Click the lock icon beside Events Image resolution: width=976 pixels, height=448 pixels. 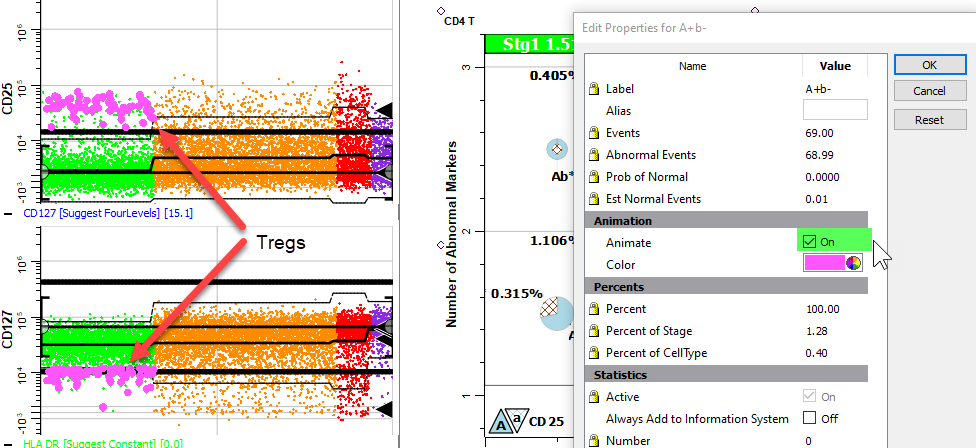coord(594,133)
